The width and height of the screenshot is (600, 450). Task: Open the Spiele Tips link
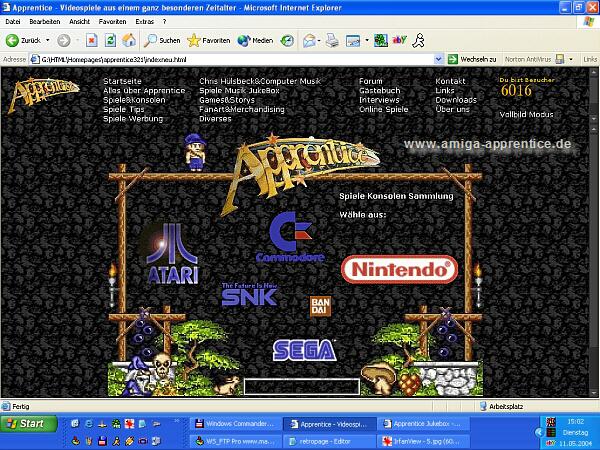124,109
